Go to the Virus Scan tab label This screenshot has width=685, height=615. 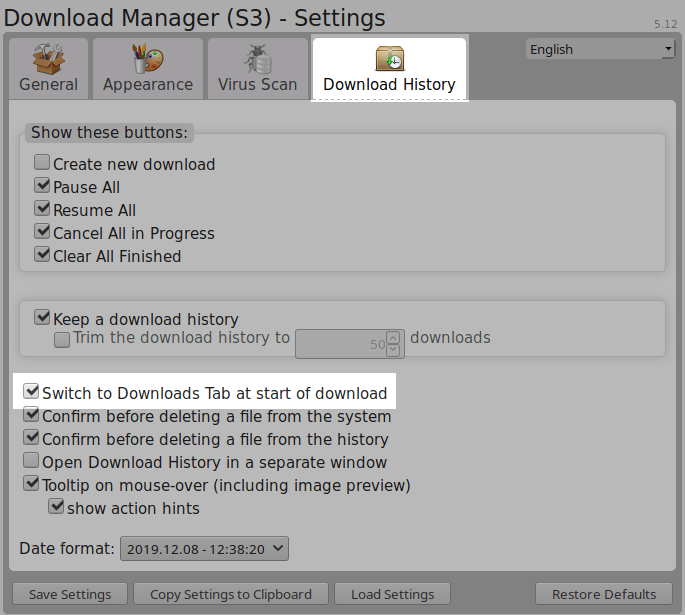258,84
